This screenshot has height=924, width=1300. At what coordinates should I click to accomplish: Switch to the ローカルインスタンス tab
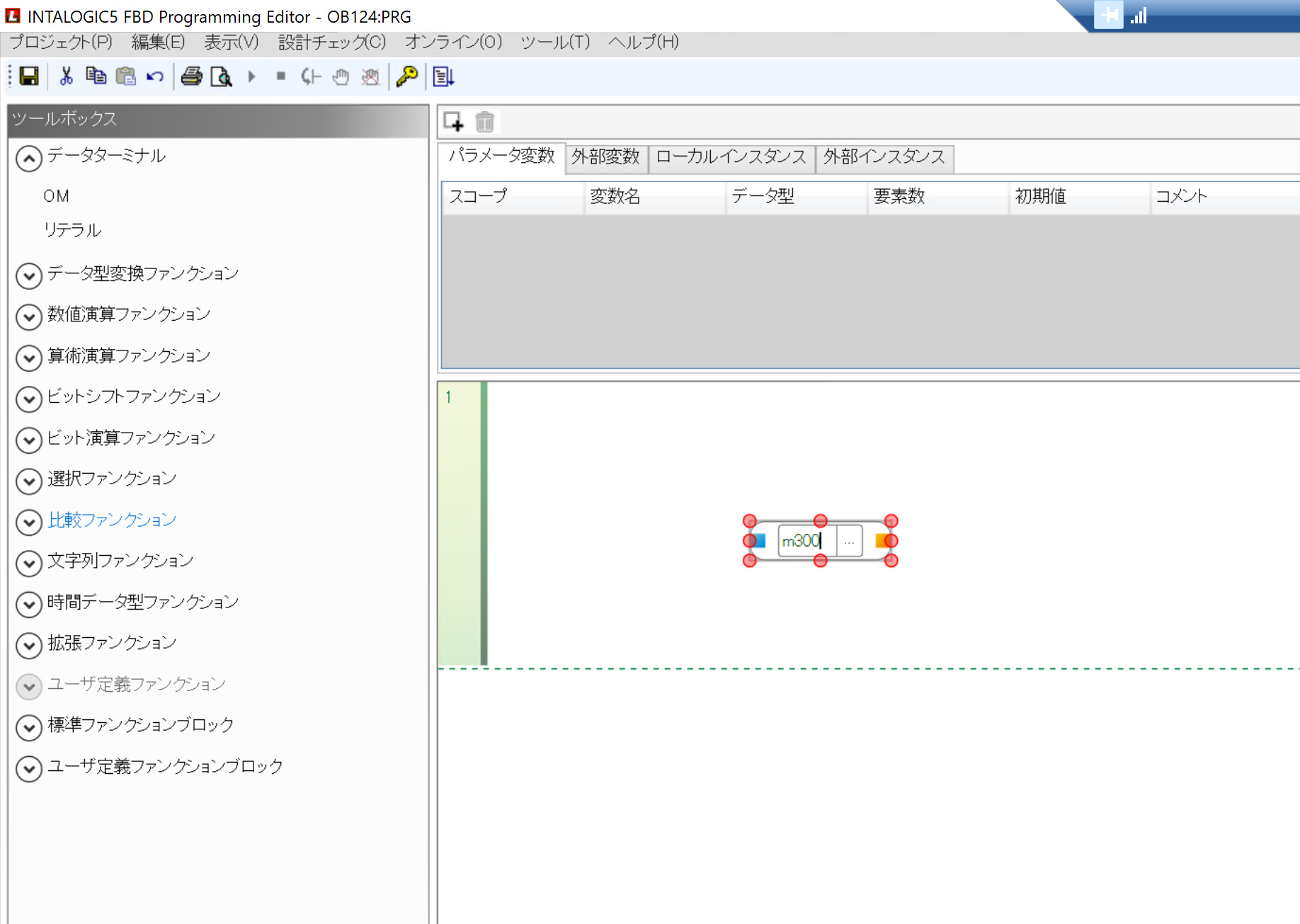coord(731,157)
